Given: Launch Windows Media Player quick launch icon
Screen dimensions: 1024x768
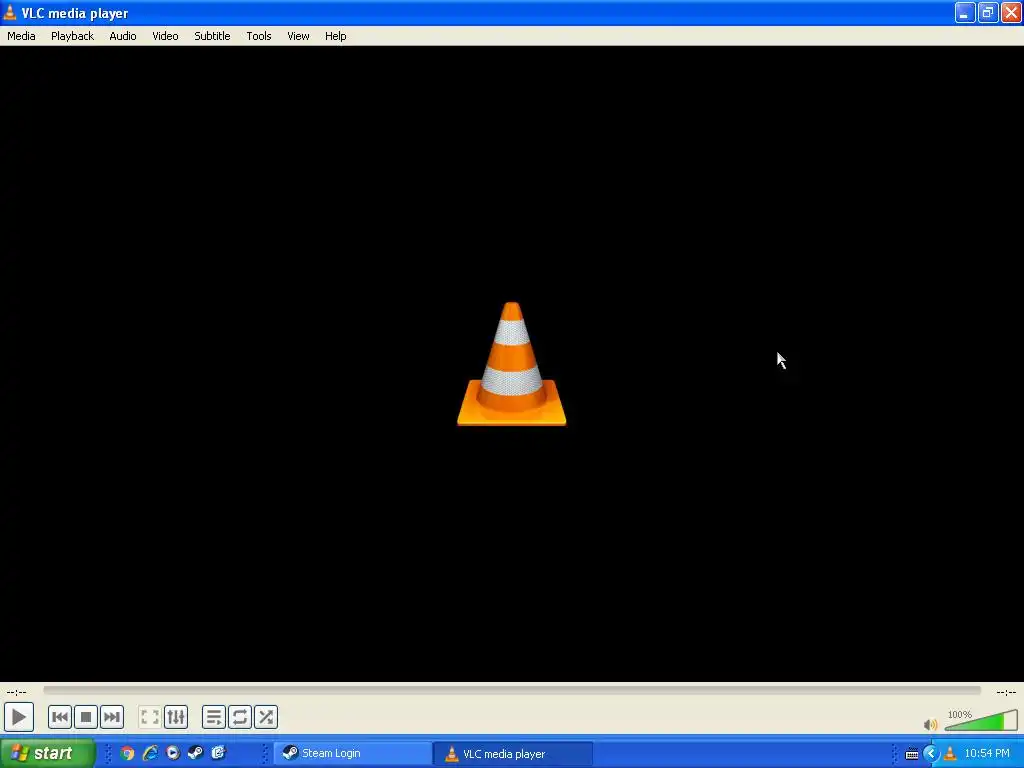Looking at the screenshot, I should 172,754.
